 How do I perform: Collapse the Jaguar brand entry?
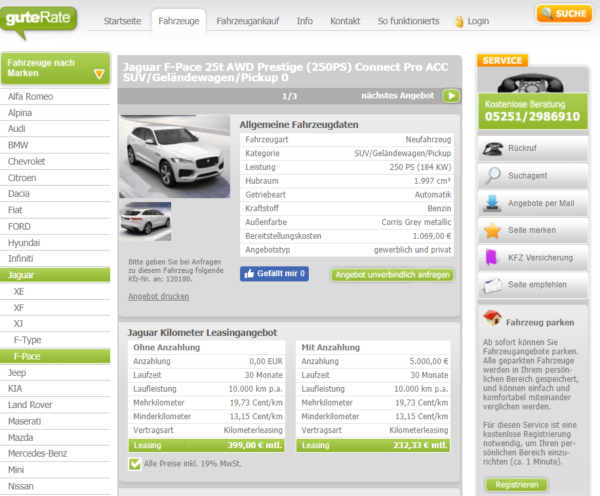pos(55,275)
